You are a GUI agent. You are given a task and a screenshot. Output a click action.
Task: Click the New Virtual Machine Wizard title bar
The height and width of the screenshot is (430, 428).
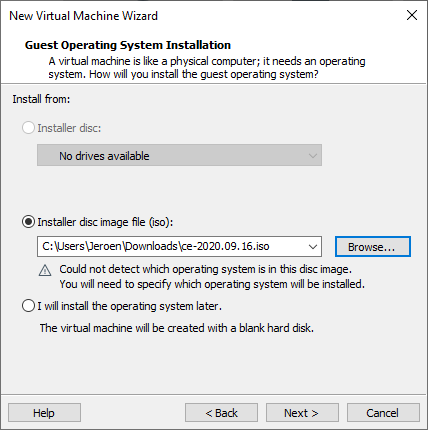200,16
